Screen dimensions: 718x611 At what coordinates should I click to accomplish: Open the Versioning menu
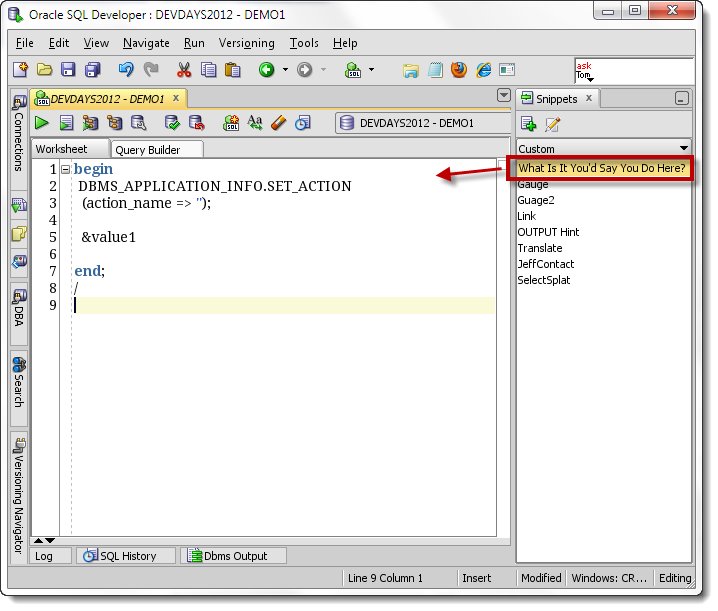246,43
